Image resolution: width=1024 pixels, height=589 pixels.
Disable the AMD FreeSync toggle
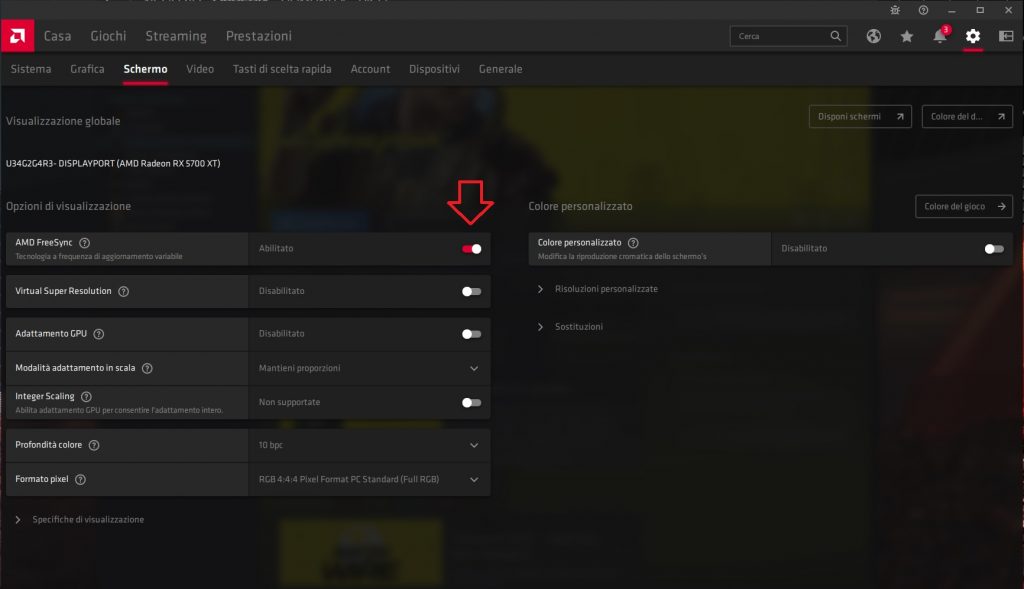472,249
